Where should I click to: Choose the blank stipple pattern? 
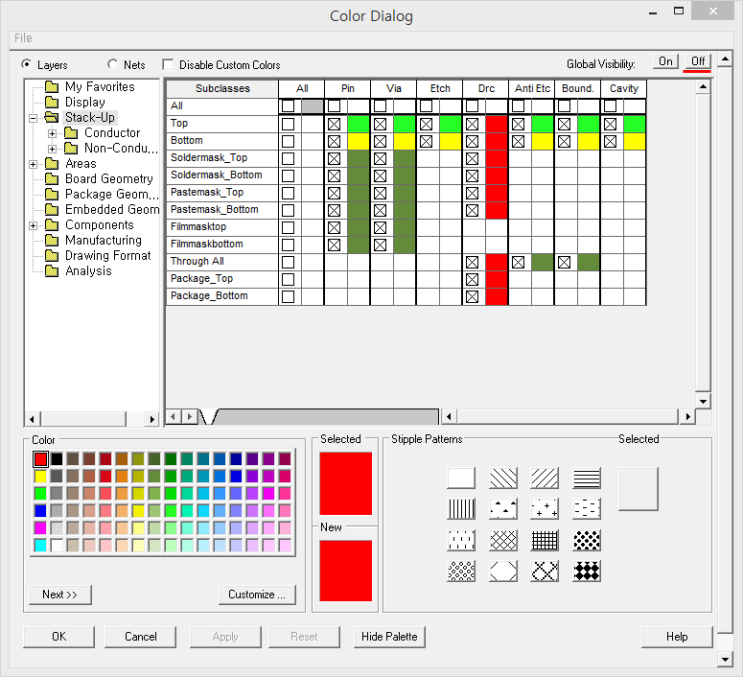(461, 478)
